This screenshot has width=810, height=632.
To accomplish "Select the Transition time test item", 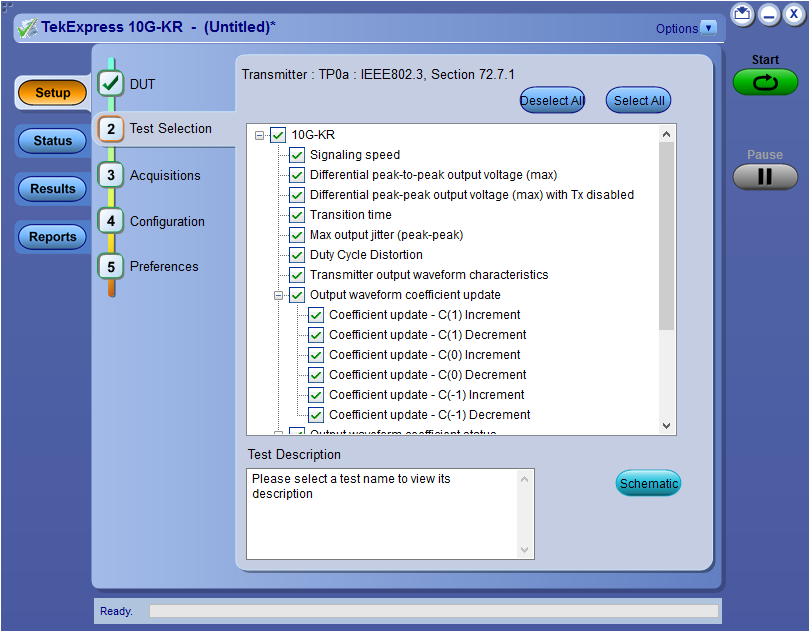I will (350, 215).
